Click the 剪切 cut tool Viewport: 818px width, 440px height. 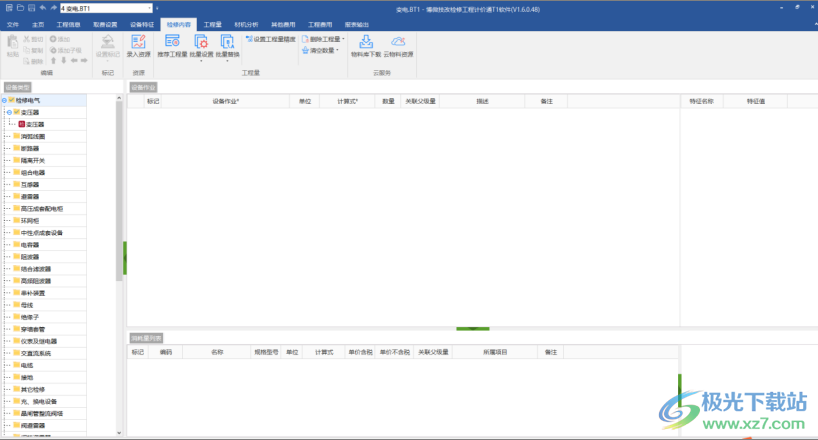[x=33, y=39]
